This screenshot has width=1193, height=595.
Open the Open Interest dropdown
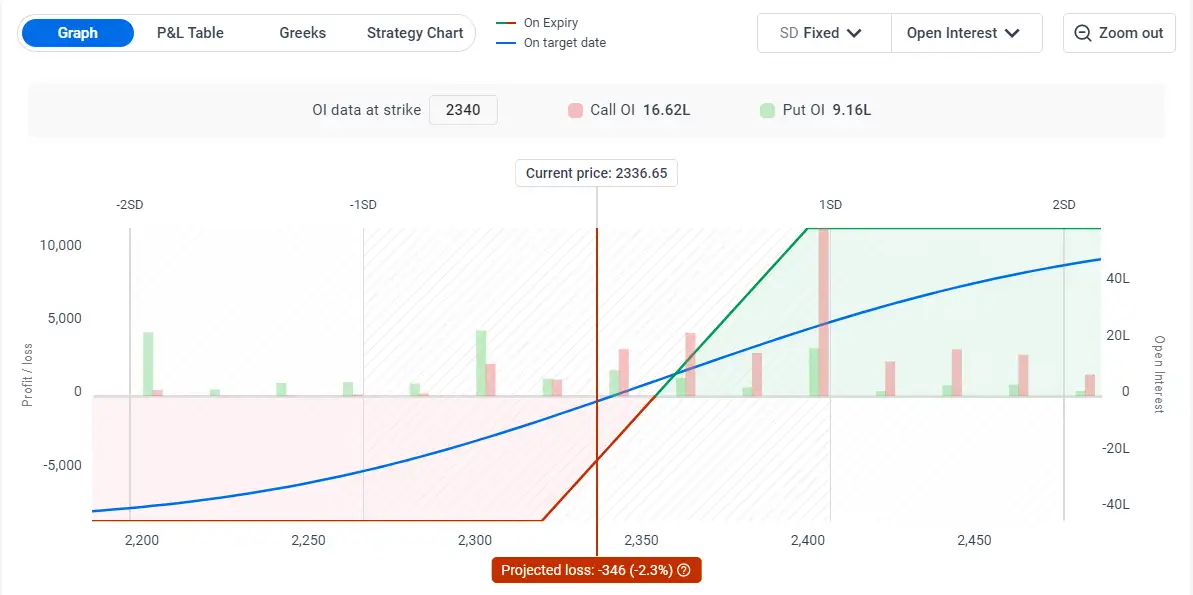[965, 33]
